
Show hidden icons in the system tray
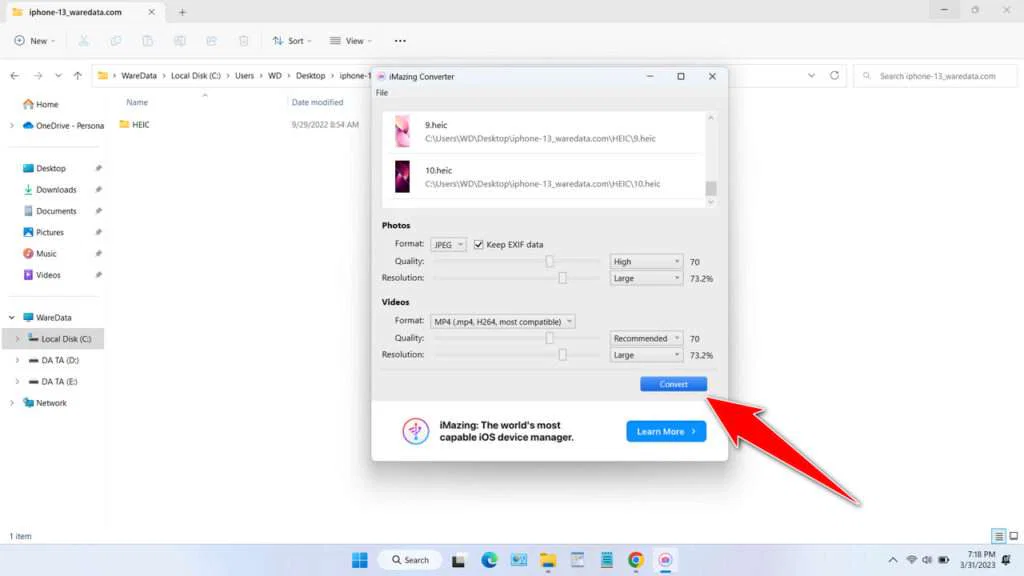click(893, 560)
